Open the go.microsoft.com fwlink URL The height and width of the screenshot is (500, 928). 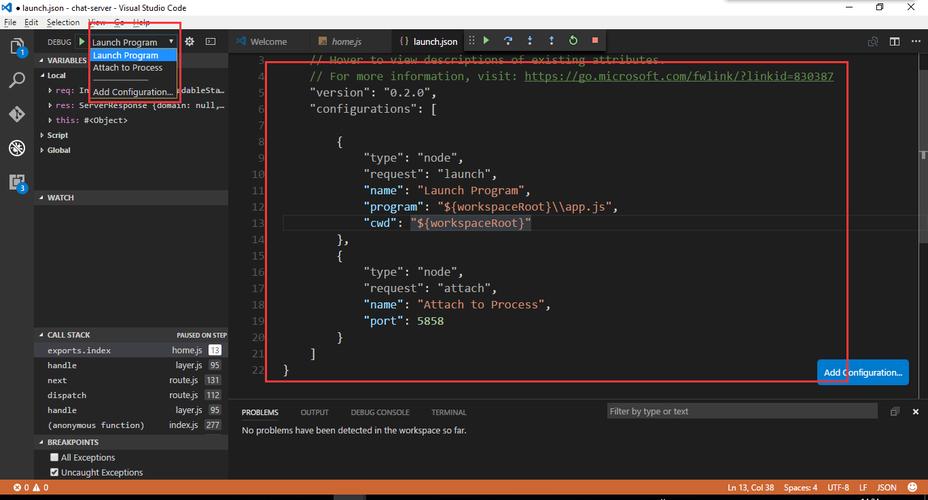click(x=679, y=76)
